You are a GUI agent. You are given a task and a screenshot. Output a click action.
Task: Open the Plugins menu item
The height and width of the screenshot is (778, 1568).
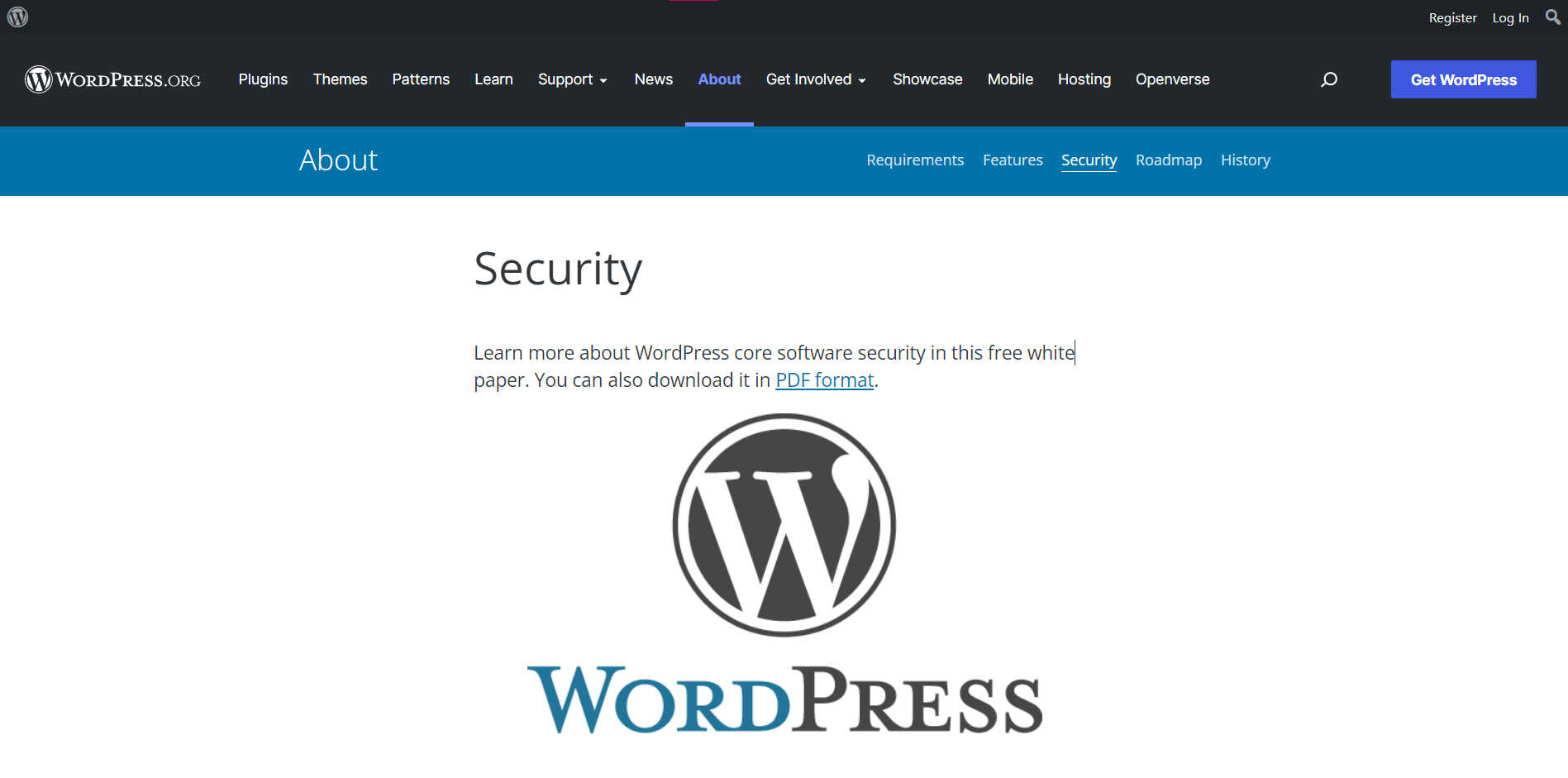coord(263,79)
